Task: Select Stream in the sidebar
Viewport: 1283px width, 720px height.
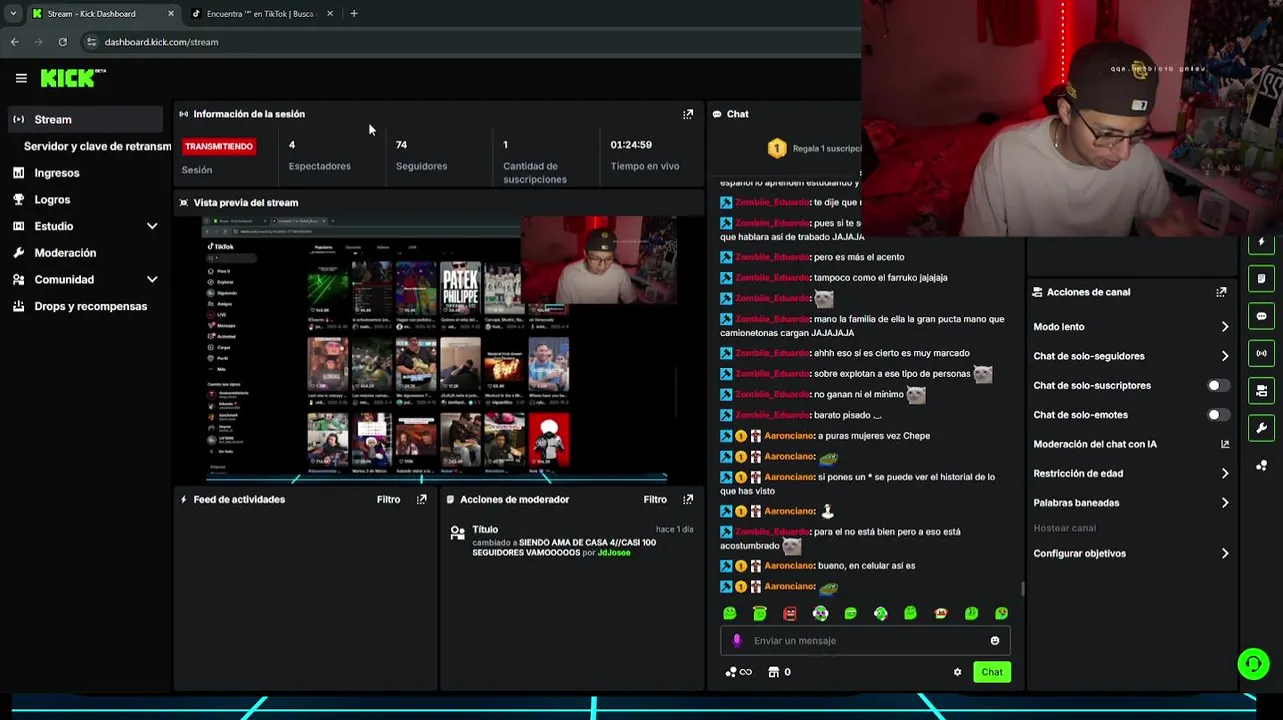Action: click(x=84, y=119)
